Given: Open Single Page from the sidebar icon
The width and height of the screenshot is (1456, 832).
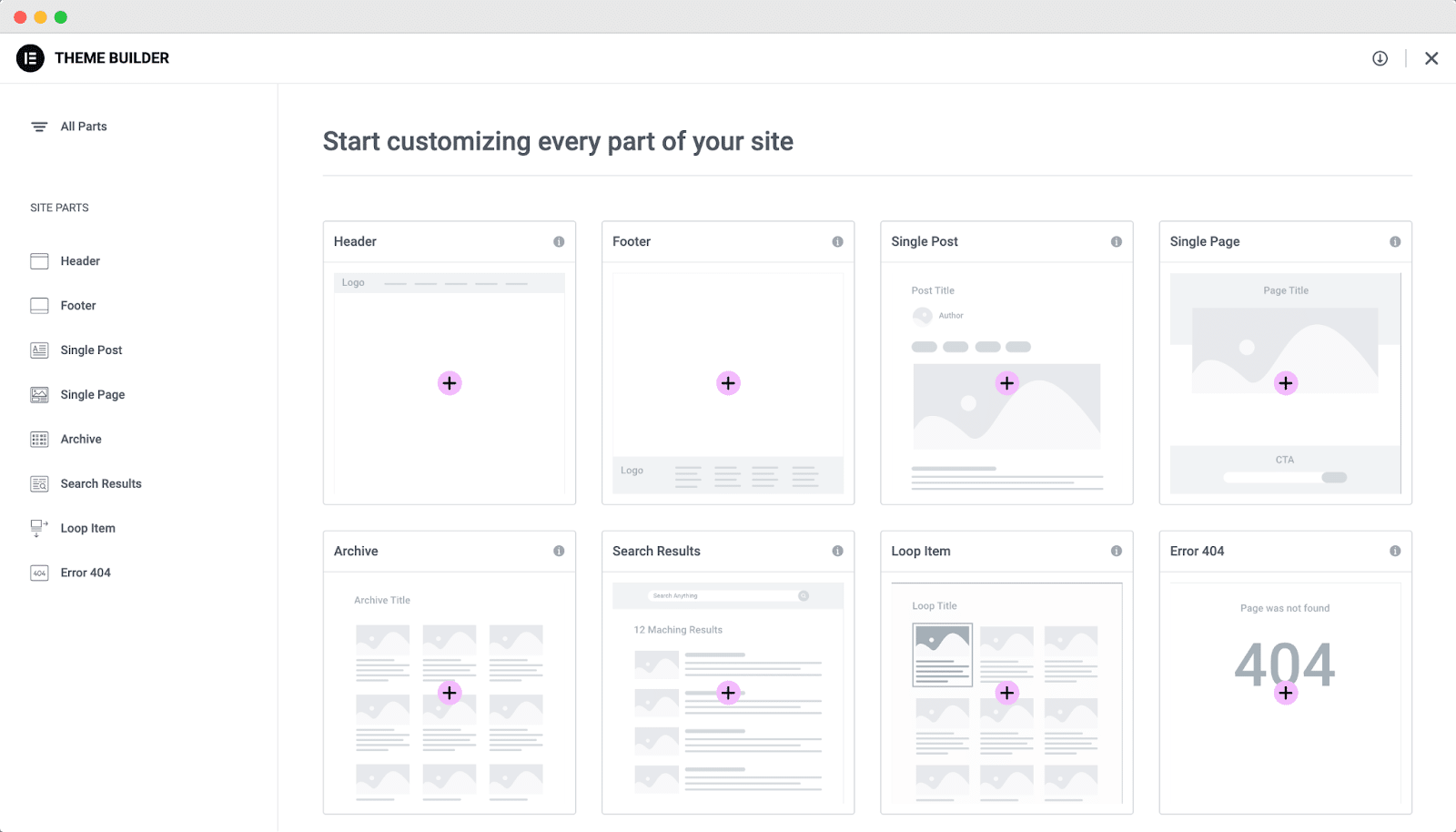Looking at the screenshot, I should click(39, 394).
